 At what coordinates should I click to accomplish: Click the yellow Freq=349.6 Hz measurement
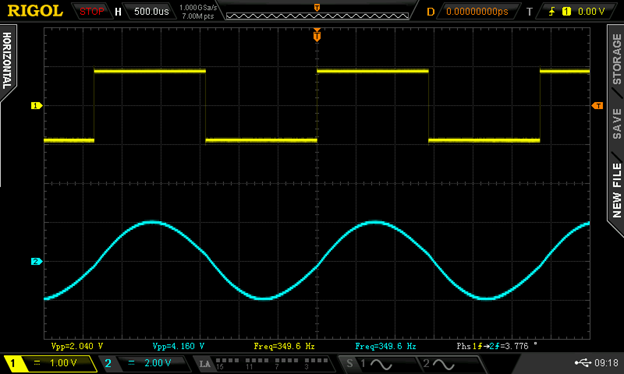[284, 346]
